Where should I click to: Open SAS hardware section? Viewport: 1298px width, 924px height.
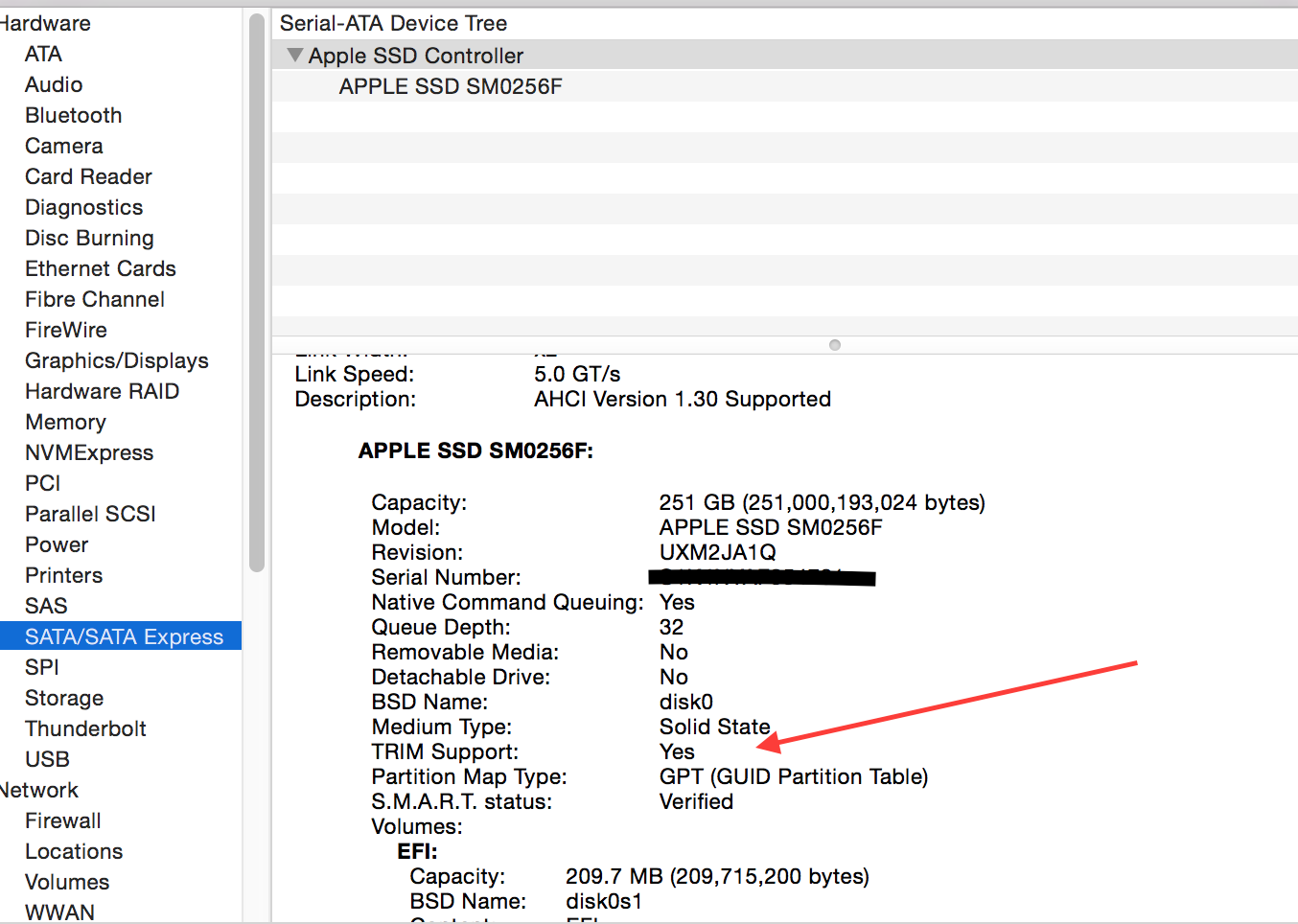click(x=46, y=606)
